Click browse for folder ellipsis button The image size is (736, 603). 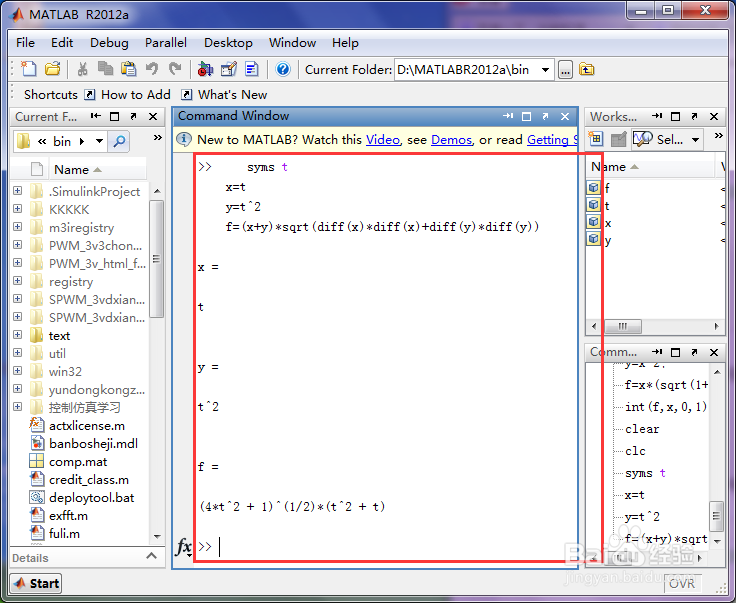[565, 70]
